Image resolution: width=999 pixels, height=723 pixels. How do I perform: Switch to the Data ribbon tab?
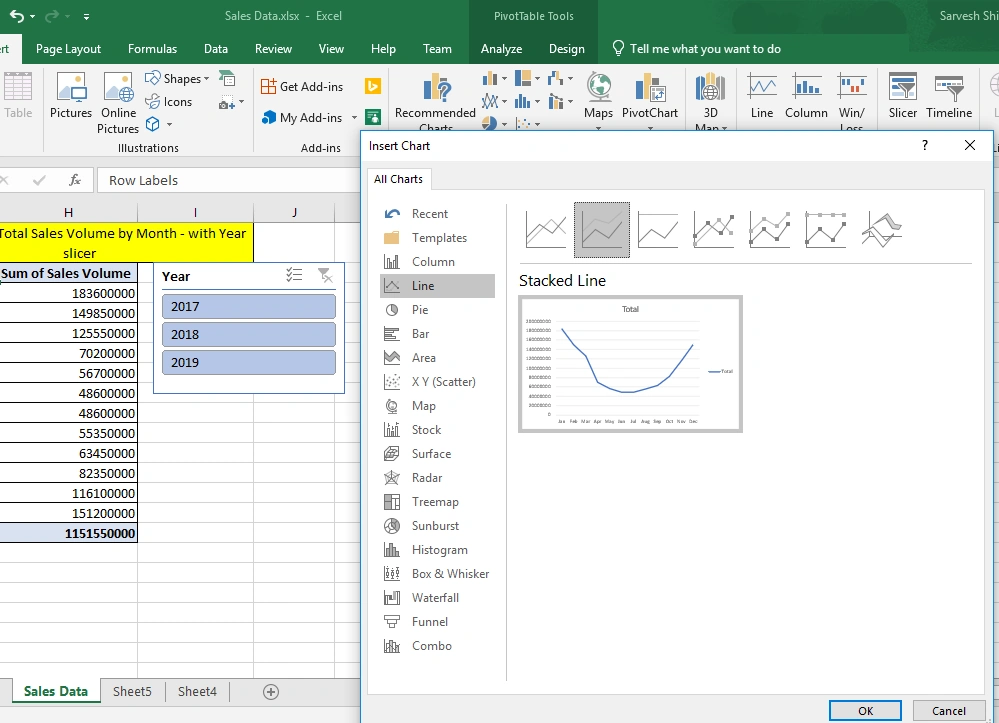click(216, 49)
